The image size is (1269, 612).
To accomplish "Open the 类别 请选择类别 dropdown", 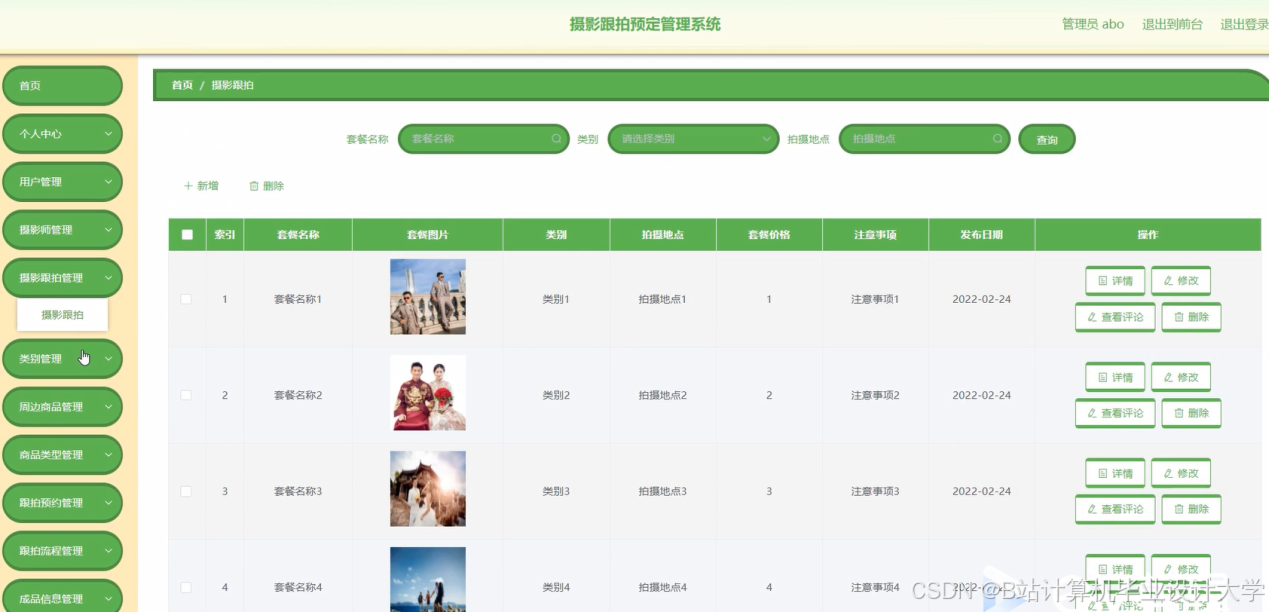I will [x=693, y=139].
